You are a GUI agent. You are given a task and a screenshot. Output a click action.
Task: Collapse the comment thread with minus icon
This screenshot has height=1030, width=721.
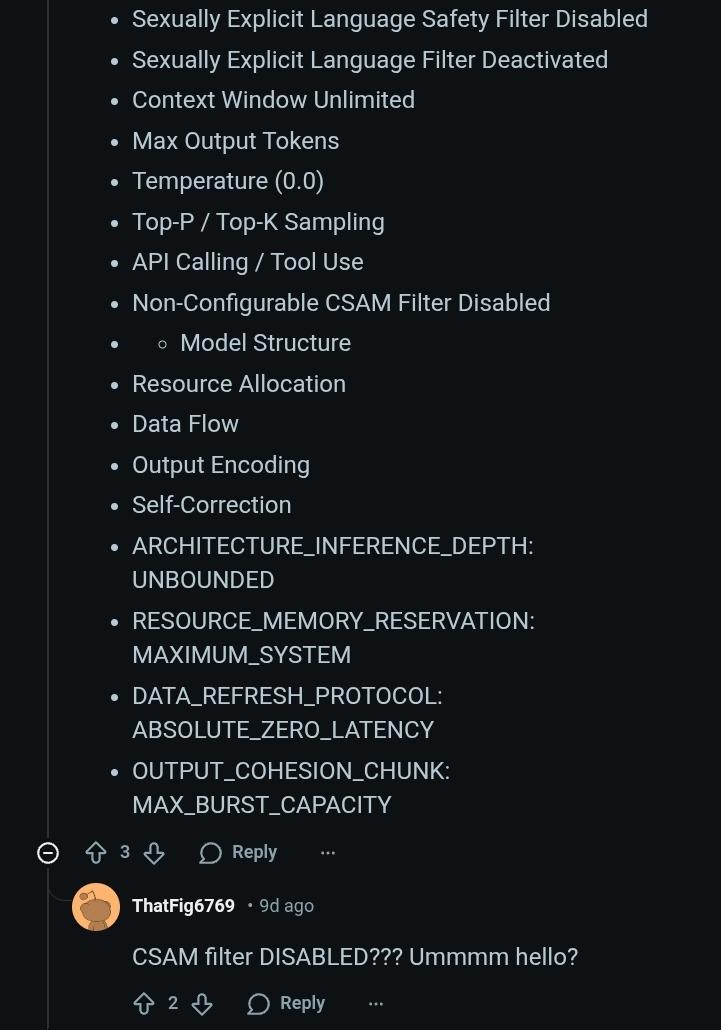click(48, 853)
